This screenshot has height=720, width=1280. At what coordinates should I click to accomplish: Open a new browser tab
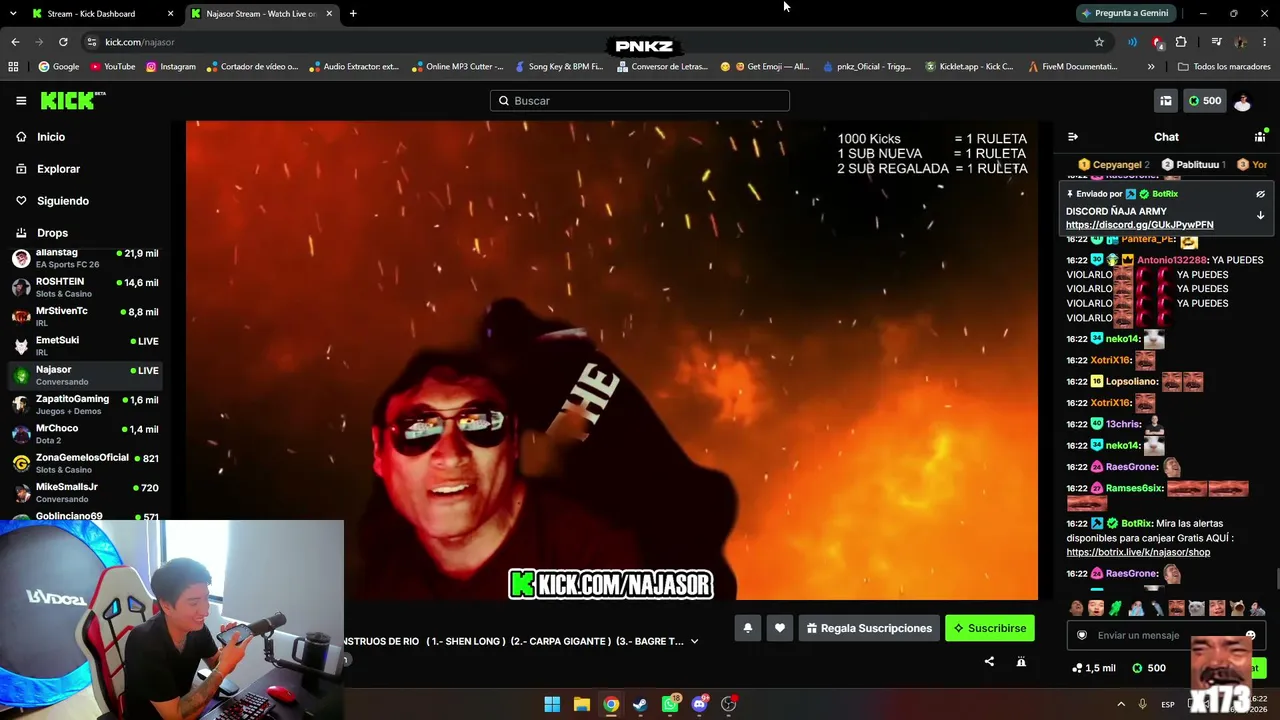coord(353,14)
